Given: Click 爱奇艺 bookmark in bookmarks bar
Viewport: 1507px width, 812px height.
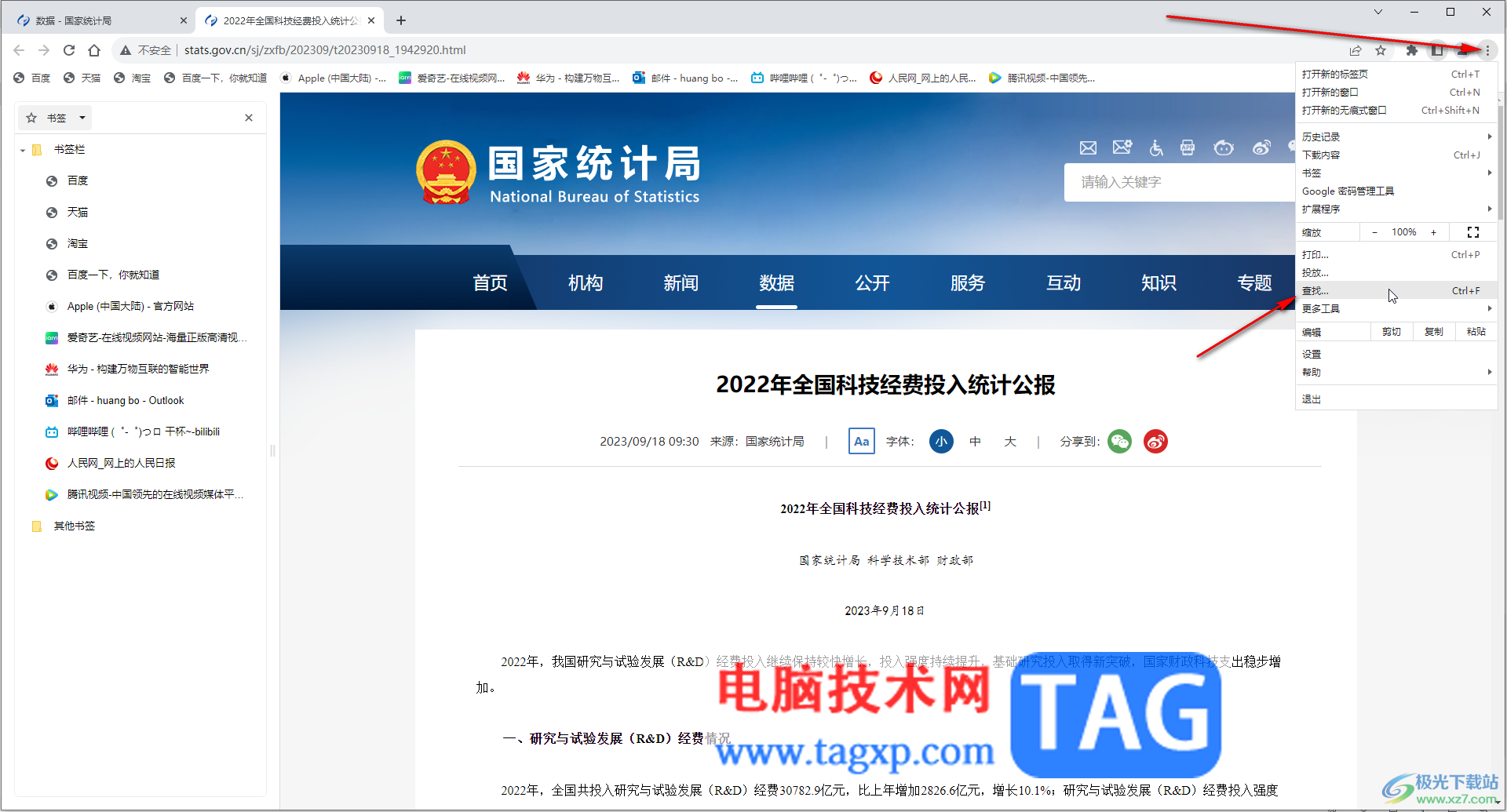Looking at the screenshot, I should tap(452, 78).
